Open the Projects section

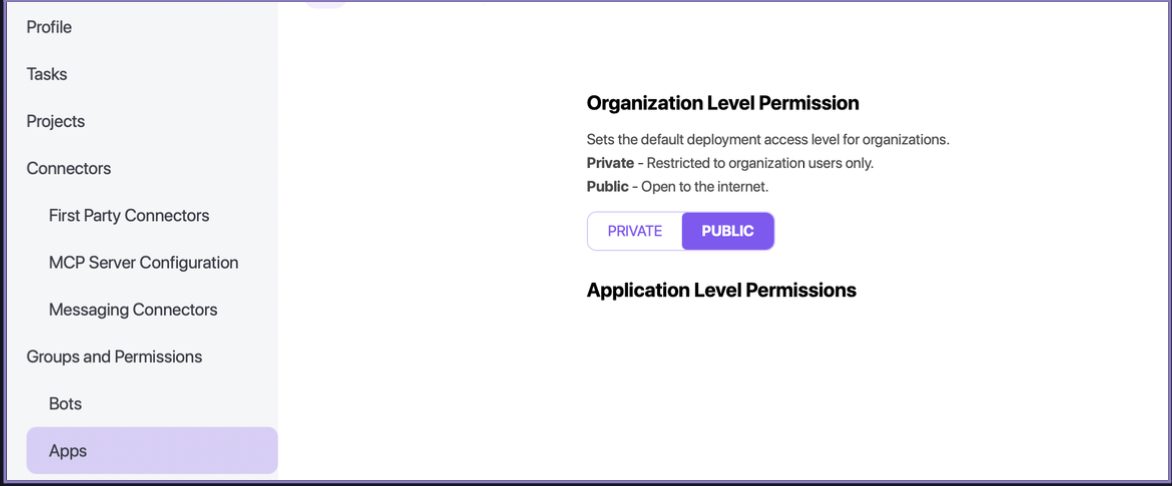pyautogui.click(x=56, y=121)
